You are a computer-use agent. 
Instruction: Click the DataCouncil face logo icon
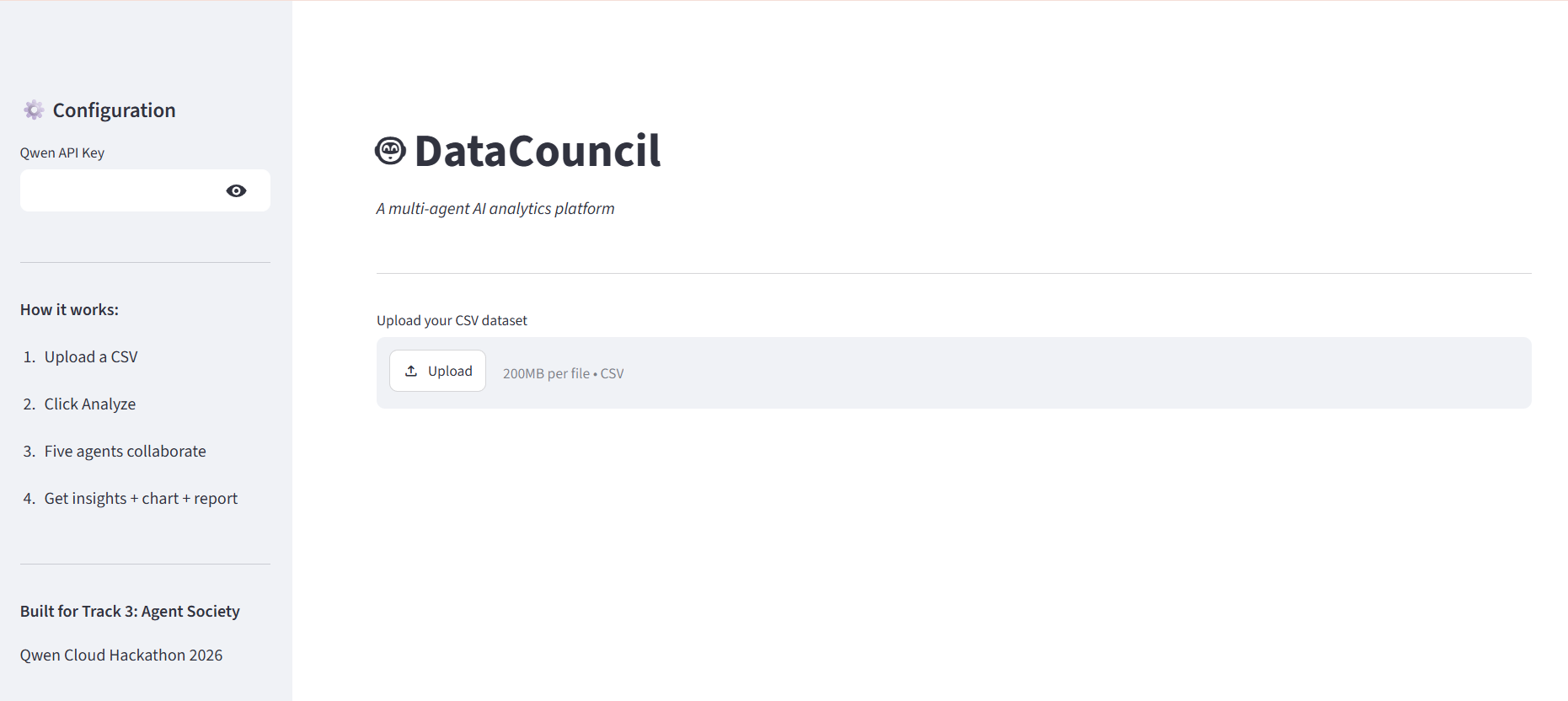390,151
